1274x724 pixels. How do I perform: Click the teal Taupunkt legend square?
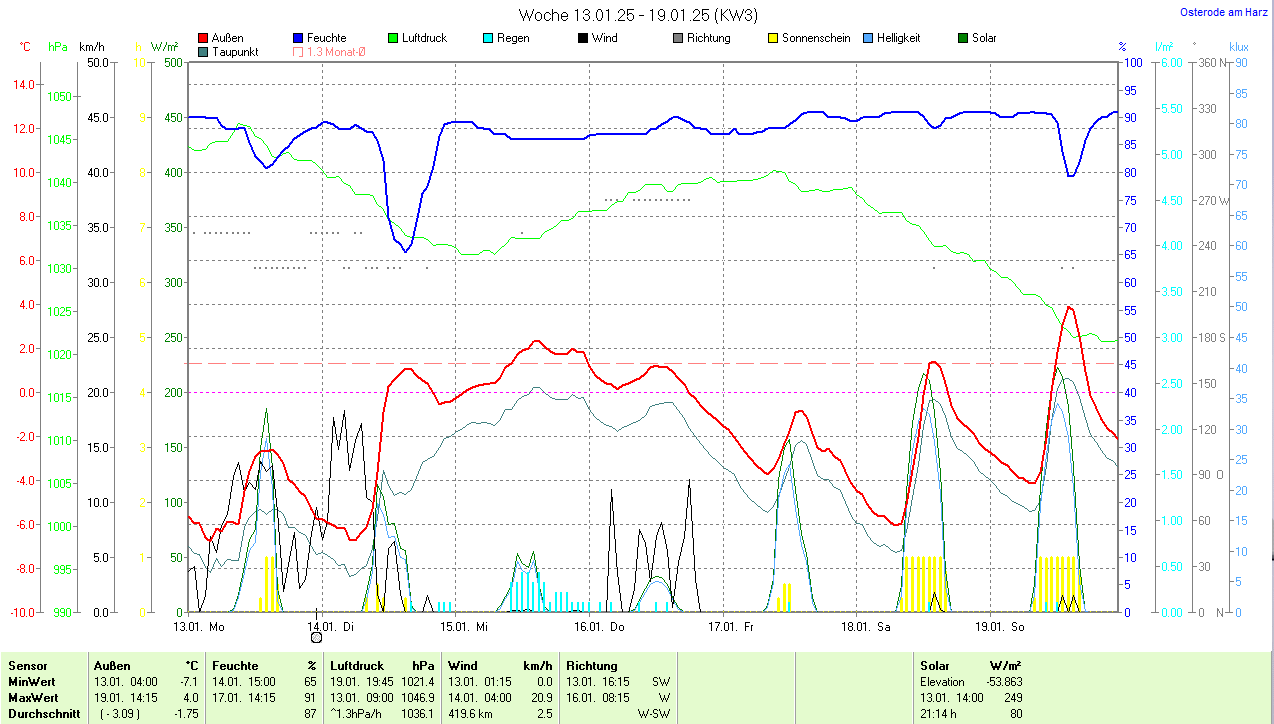(204, 52)
